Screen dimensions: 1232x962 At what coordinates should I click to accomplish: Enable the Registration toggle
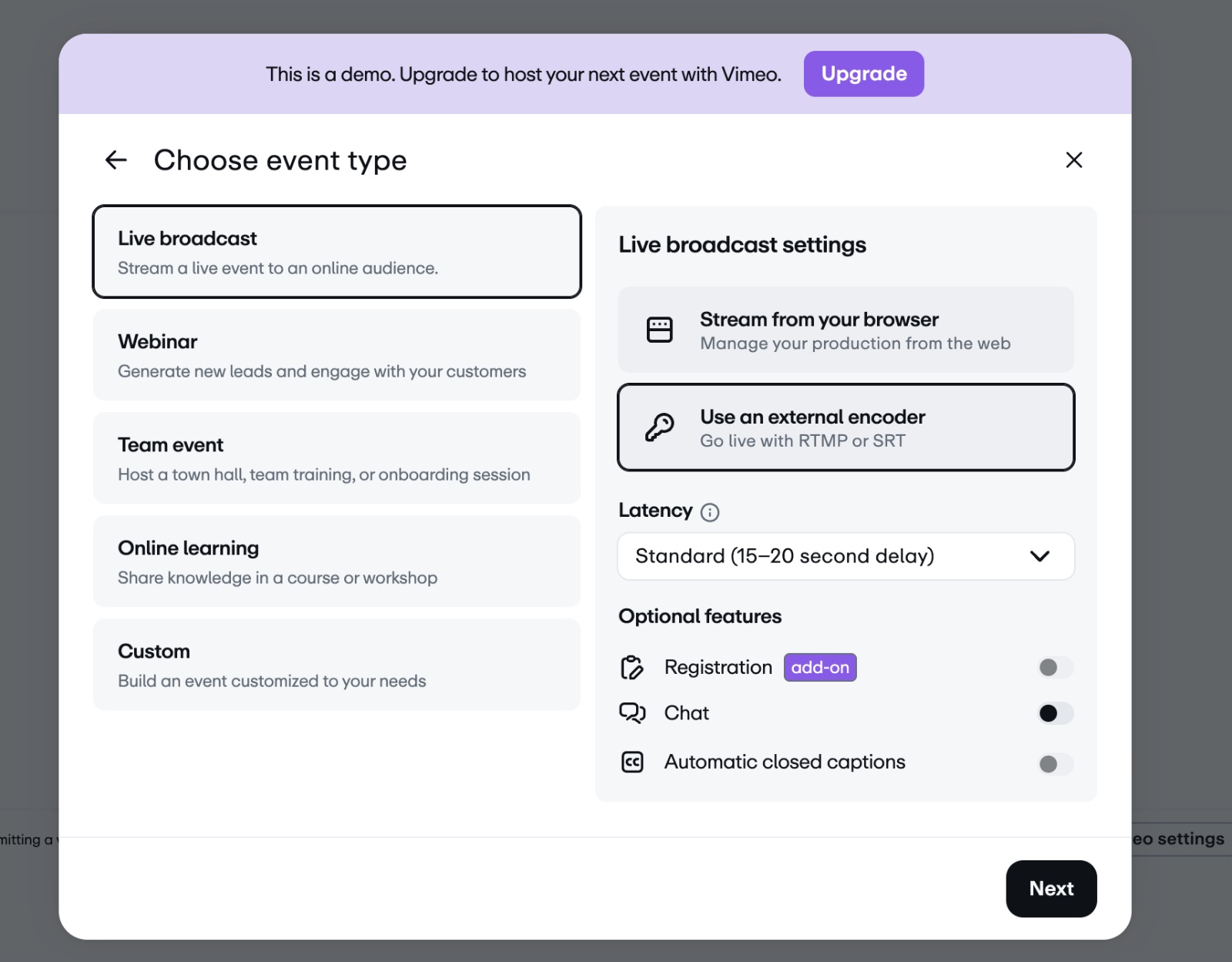tap(1055, 667)
